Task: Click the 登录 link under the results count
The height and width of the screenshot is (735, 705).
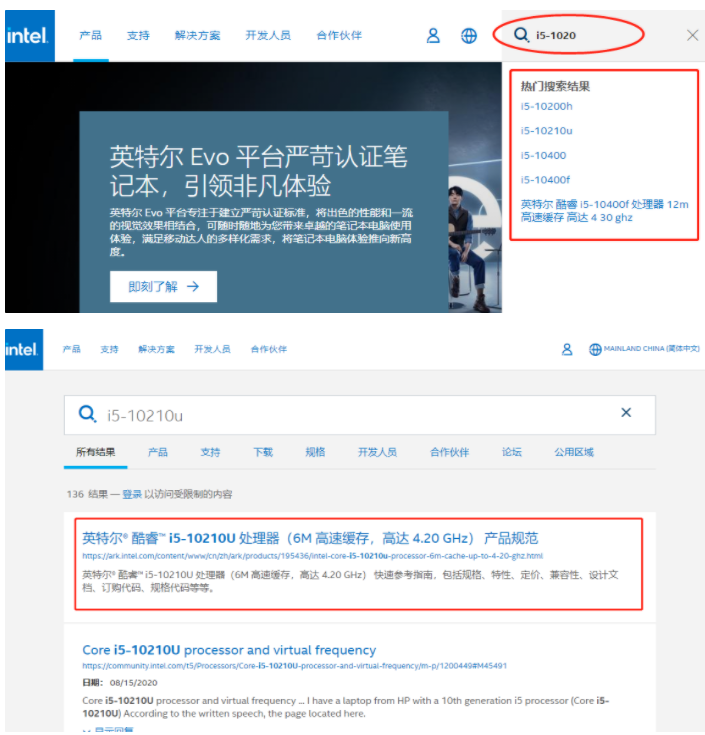Action: pyautogui.click(x=132, y=494)
